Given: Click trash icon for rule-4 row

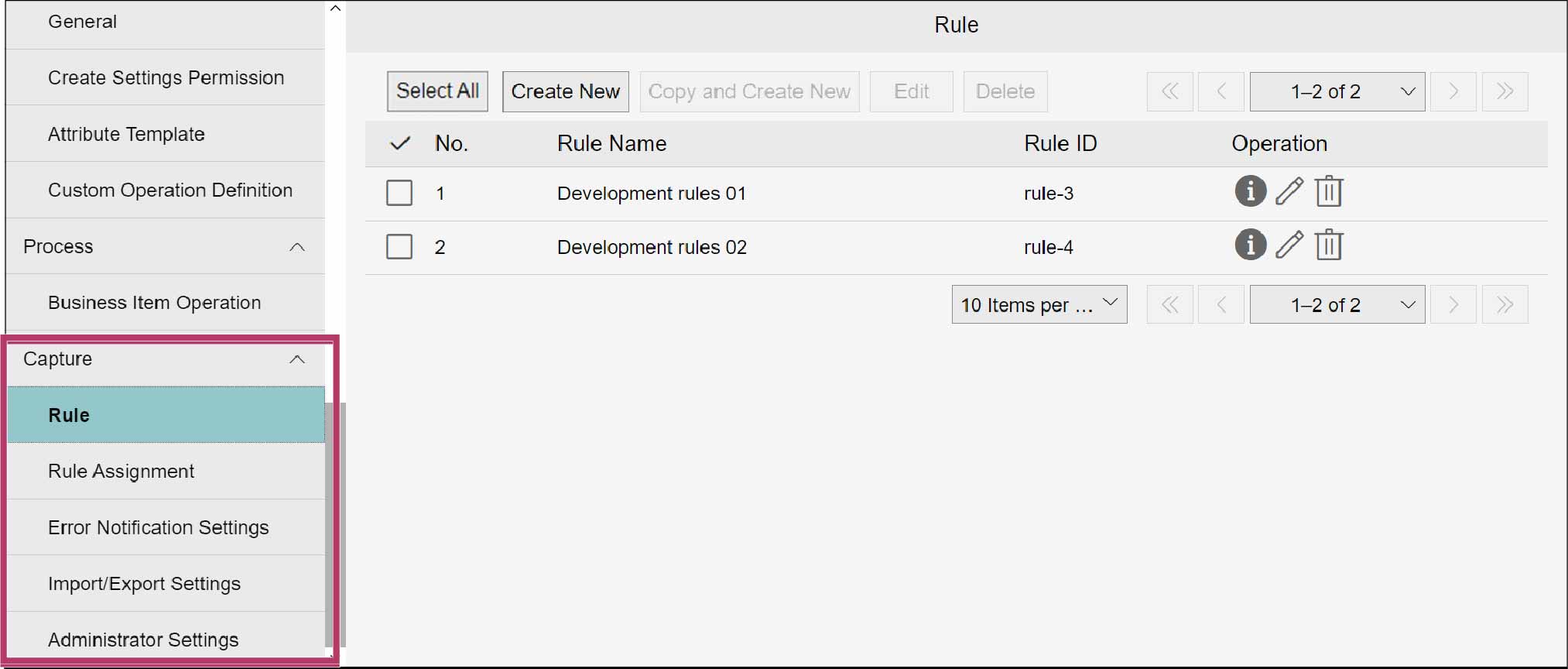Looking at the screenshot, I should [1329, 245].
